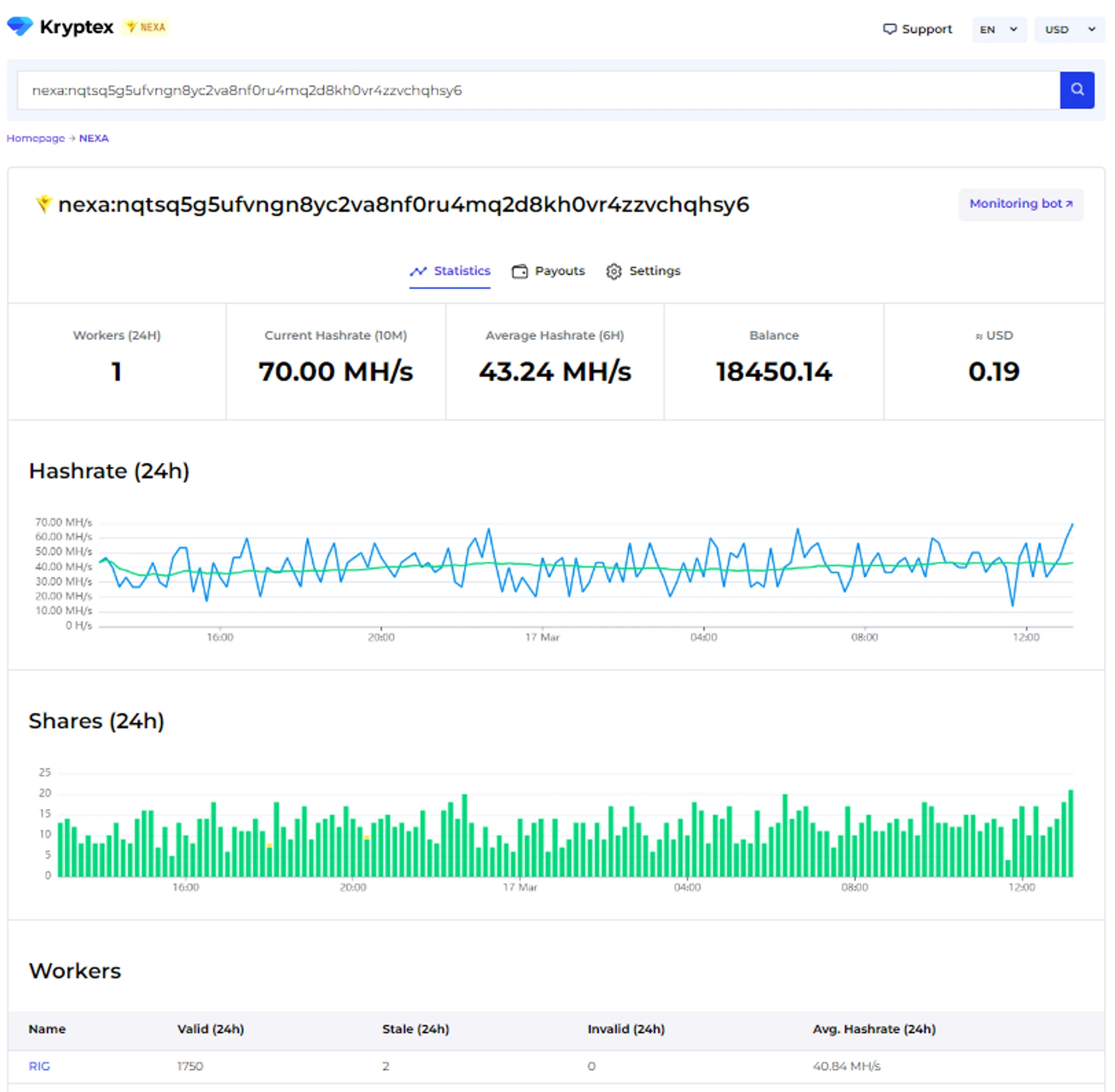This screenshot has height=1092, width=1115.
Task: Click the rightmost tallest shares bar
Action: coord(1070,833)
